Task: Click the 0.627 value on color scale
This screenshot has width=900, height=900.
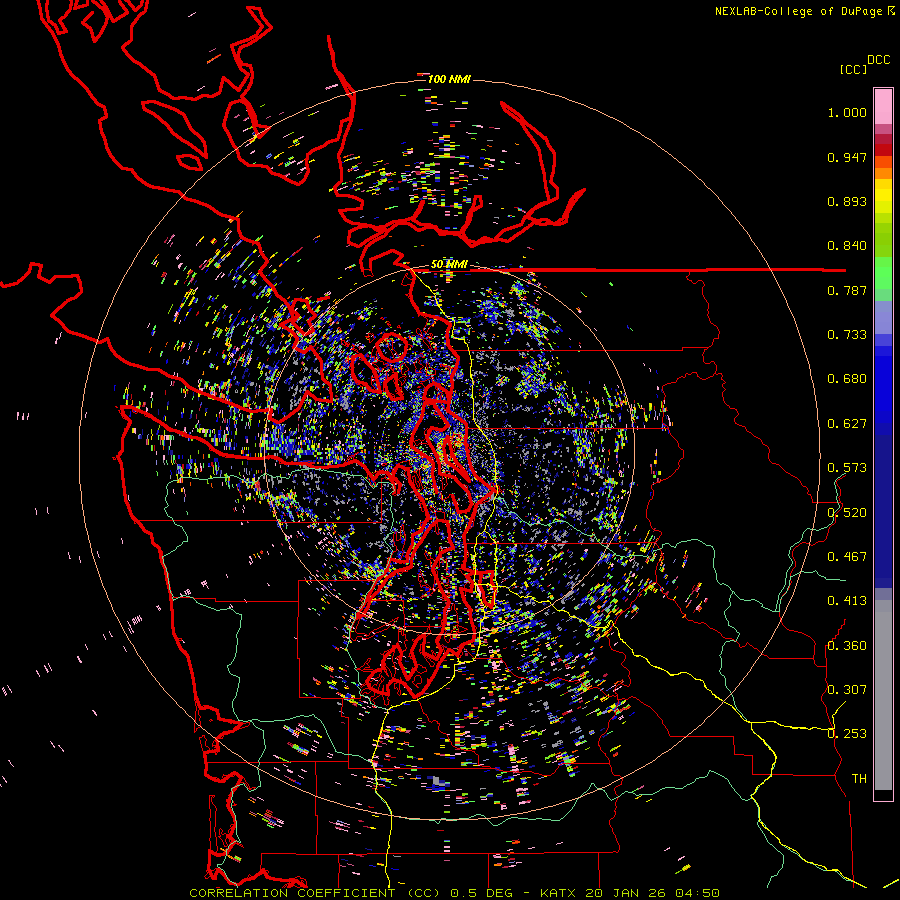Action: [847, 424]
